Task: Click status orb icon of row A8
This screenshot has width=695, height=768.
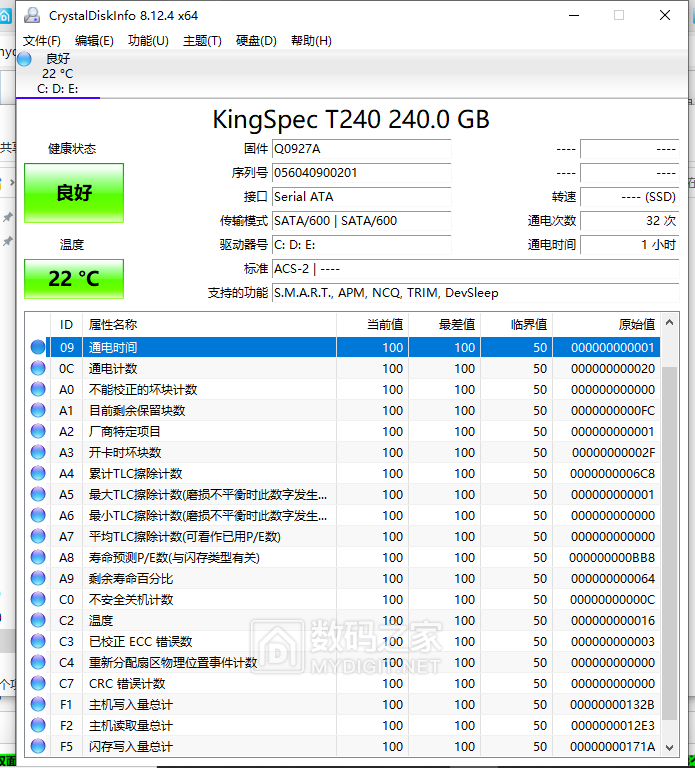Action: 38,557
